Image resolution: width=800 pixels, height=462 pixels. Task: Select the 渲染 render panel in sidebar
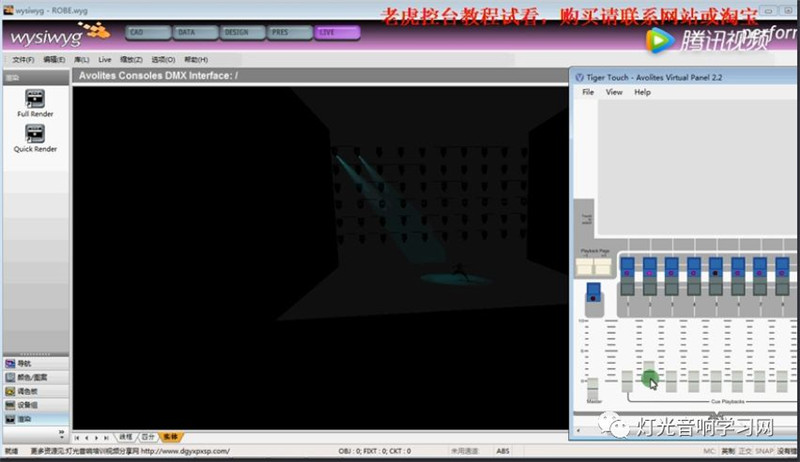[36, 419]
